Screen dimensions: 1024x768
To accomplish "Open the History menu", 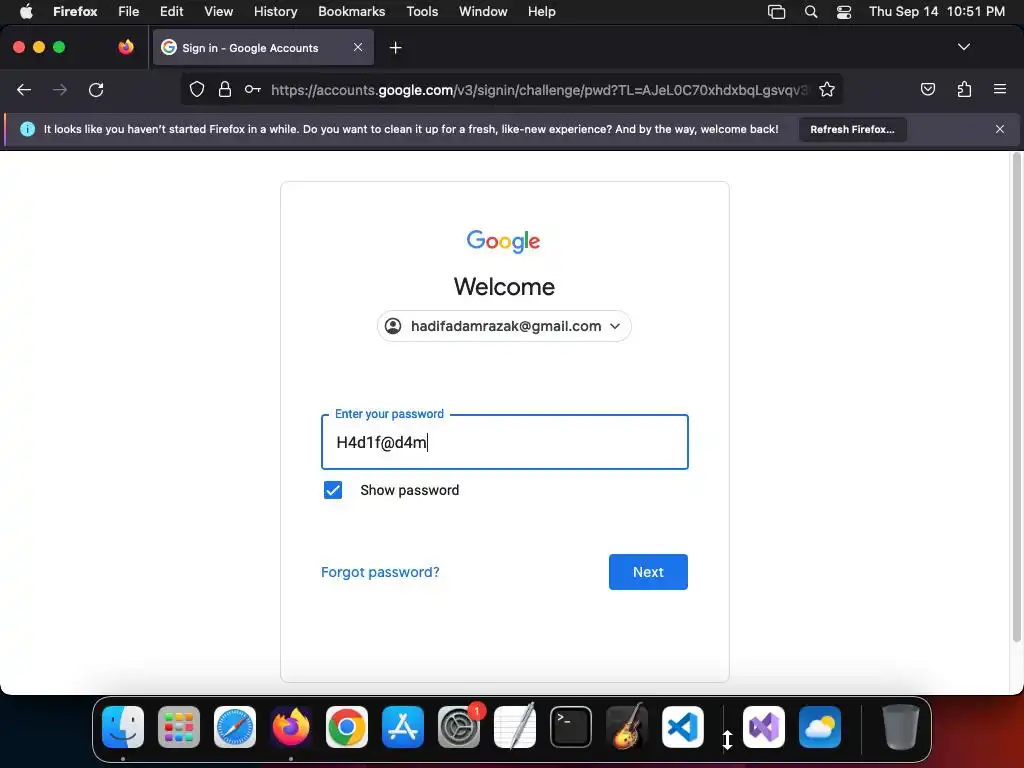I will [x=276, y=11].
